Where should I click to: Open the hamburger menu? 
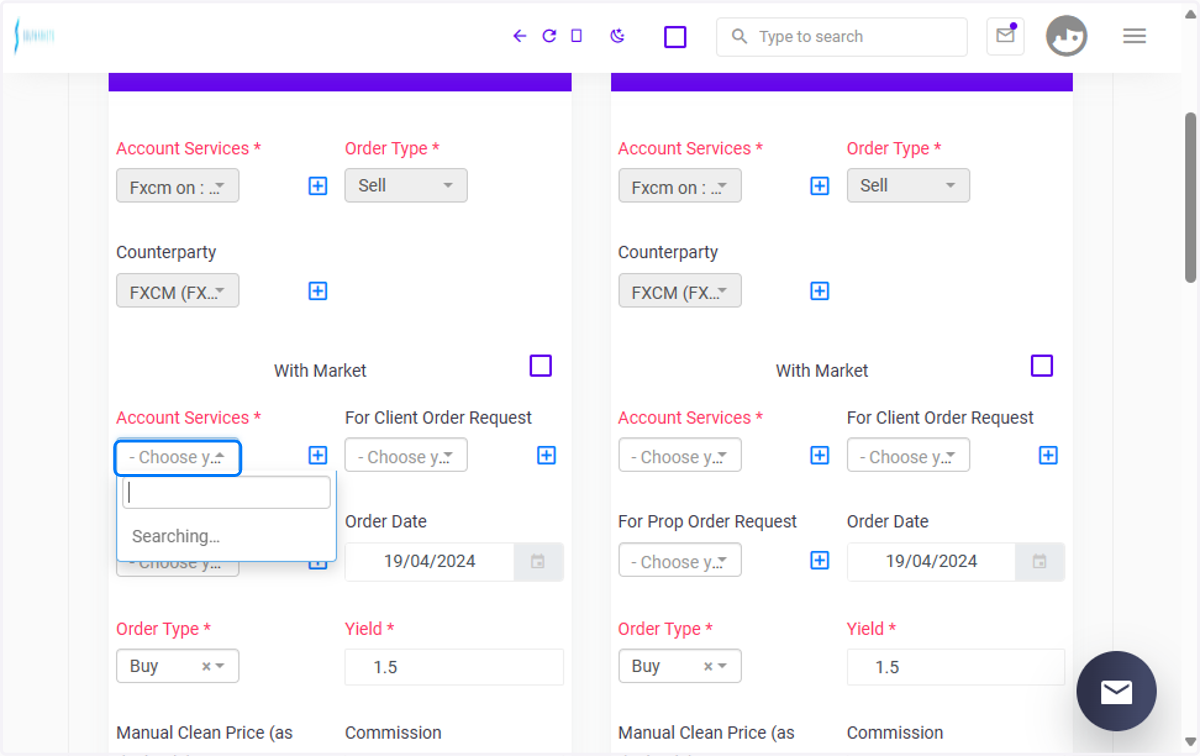[x=1134, y=36]
